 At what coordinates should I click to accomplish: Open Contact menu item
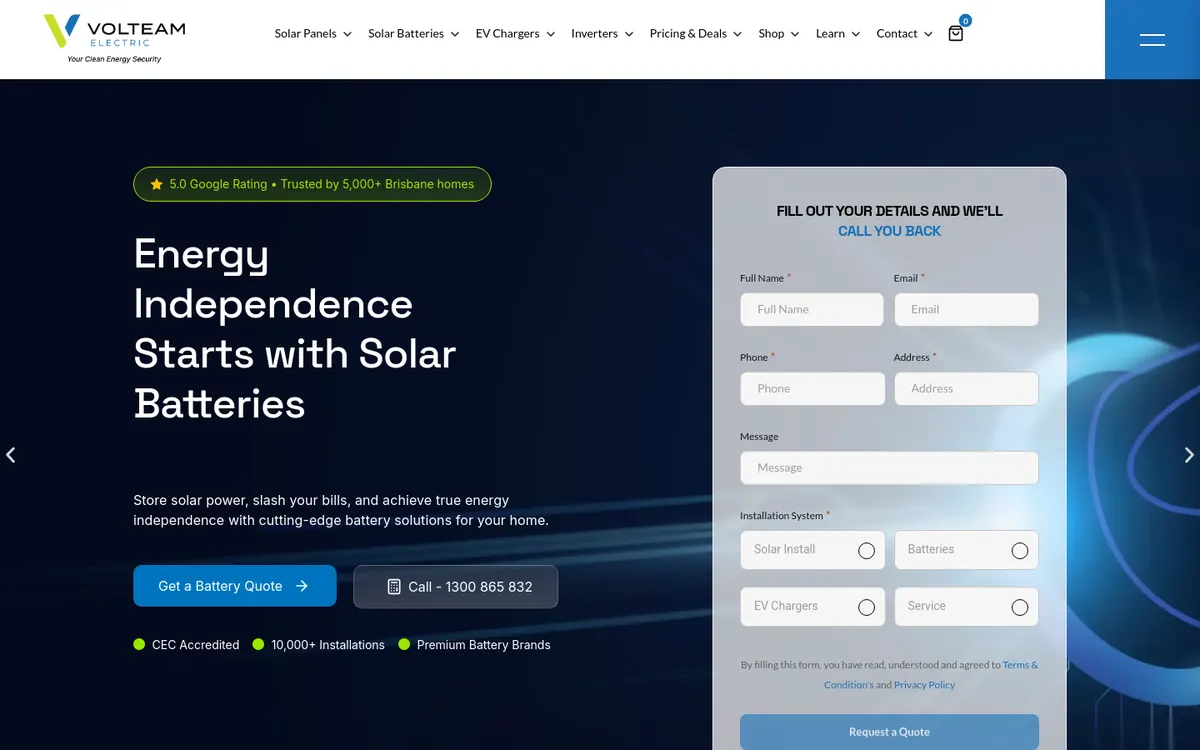[897, 33]
